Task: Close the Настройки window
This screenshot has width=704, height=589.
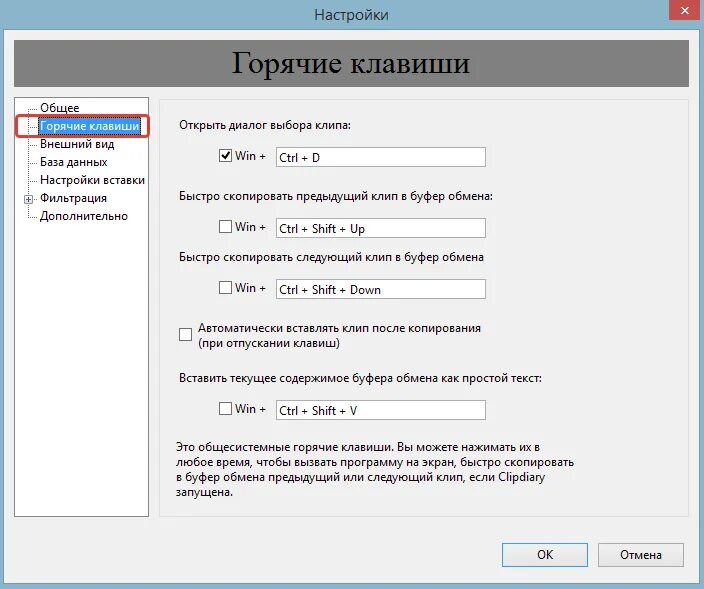Action: [685, 10]
